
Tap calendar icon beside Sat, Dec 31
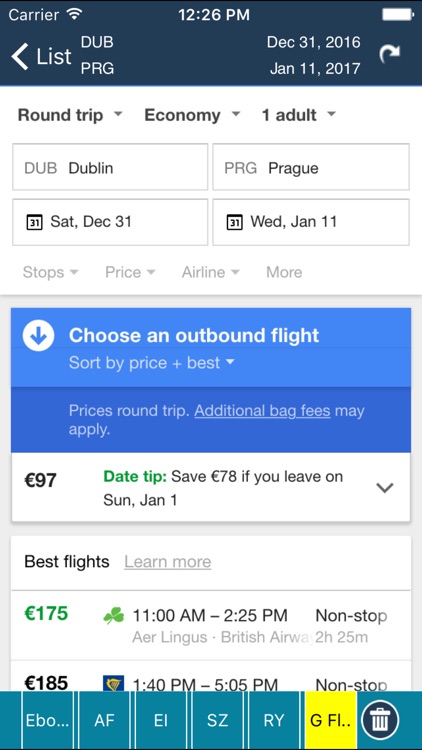[34, 222]
